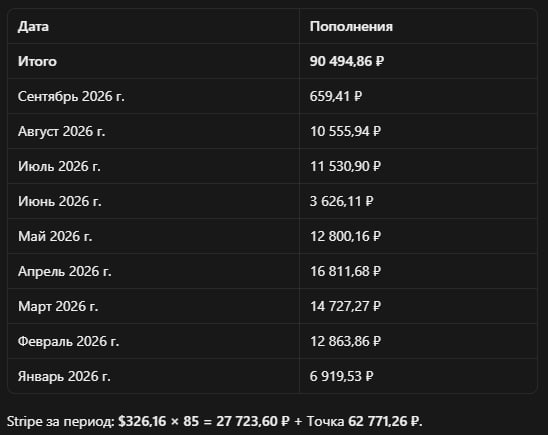Screen dimensions: 548x435
Task: Click the 6 919,53 ₽ amount for Январь
Action: click(341, 376)
